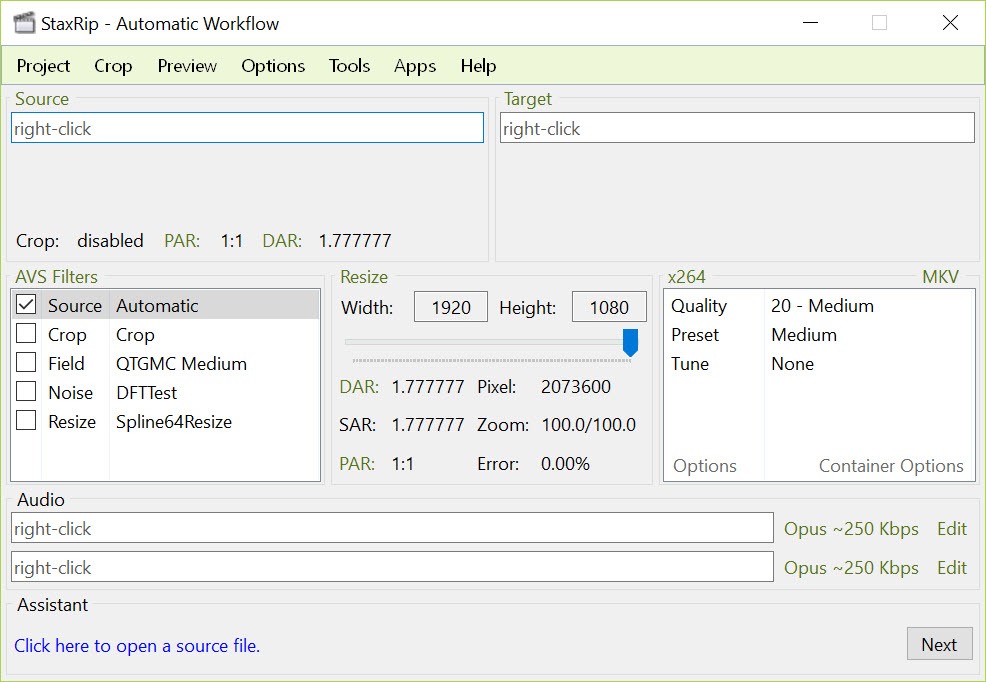This screenshot has width=986, height=682.
Task: Click the Source panel header link
Action: [x=42, y=99]
